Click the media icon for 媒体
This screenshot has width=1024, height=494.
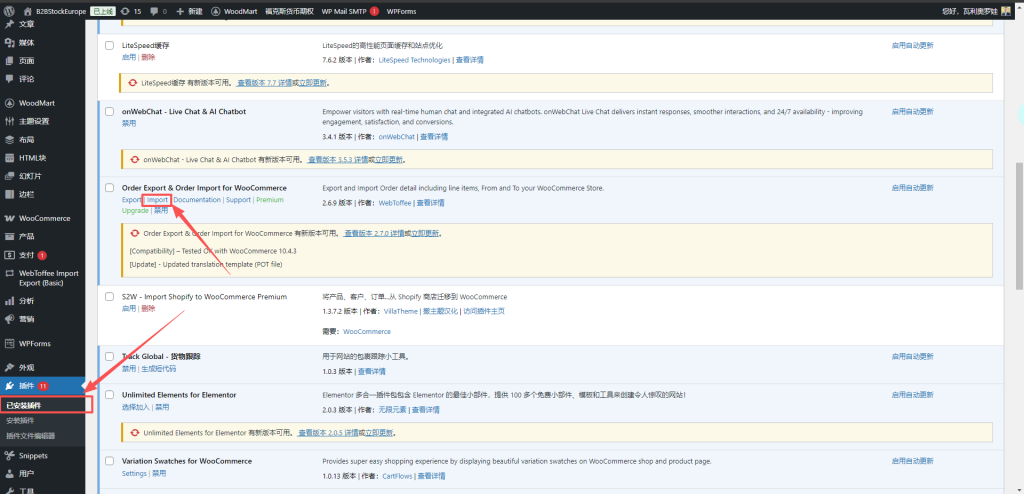(x=9, y=42)
